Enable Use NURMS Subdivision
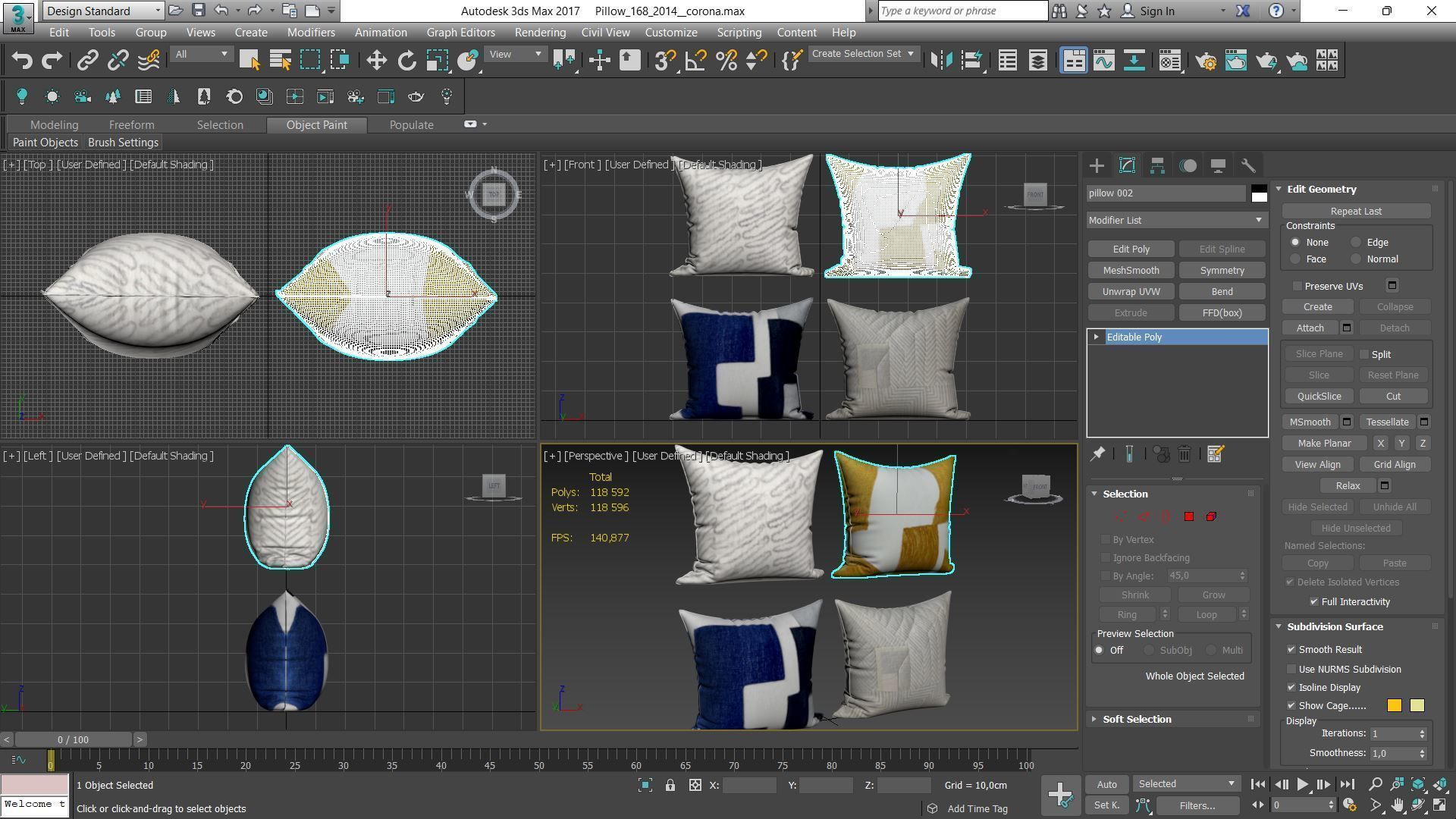 point(1291,670)
